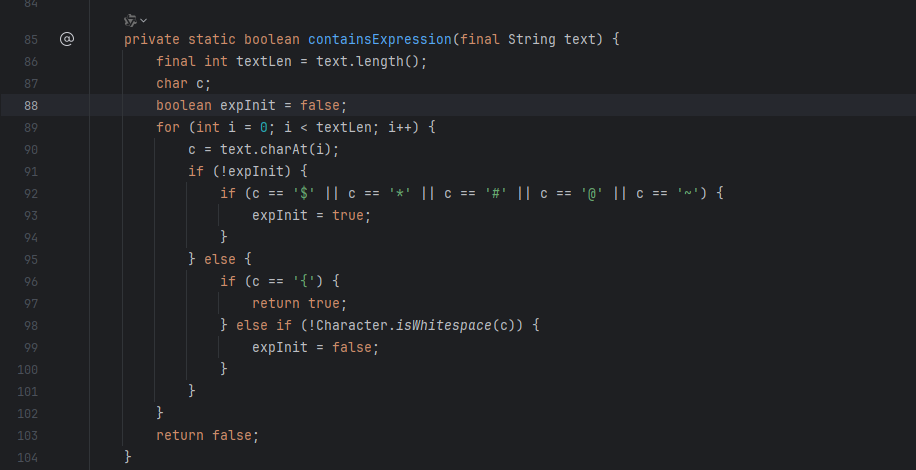
Task: Expand the chevron beside the inlay hint icon
Action: (144, 20)
